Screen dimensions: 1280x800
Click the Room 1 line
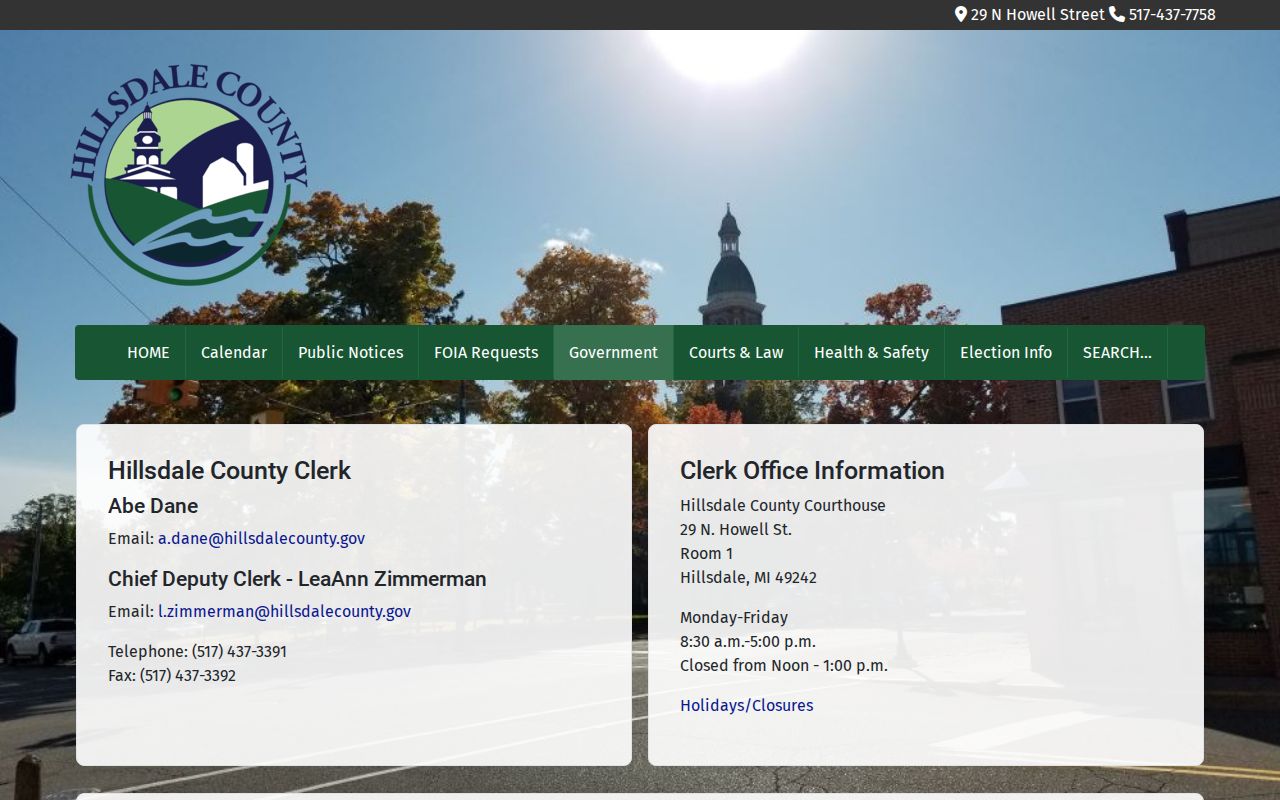tap(706, 553)
